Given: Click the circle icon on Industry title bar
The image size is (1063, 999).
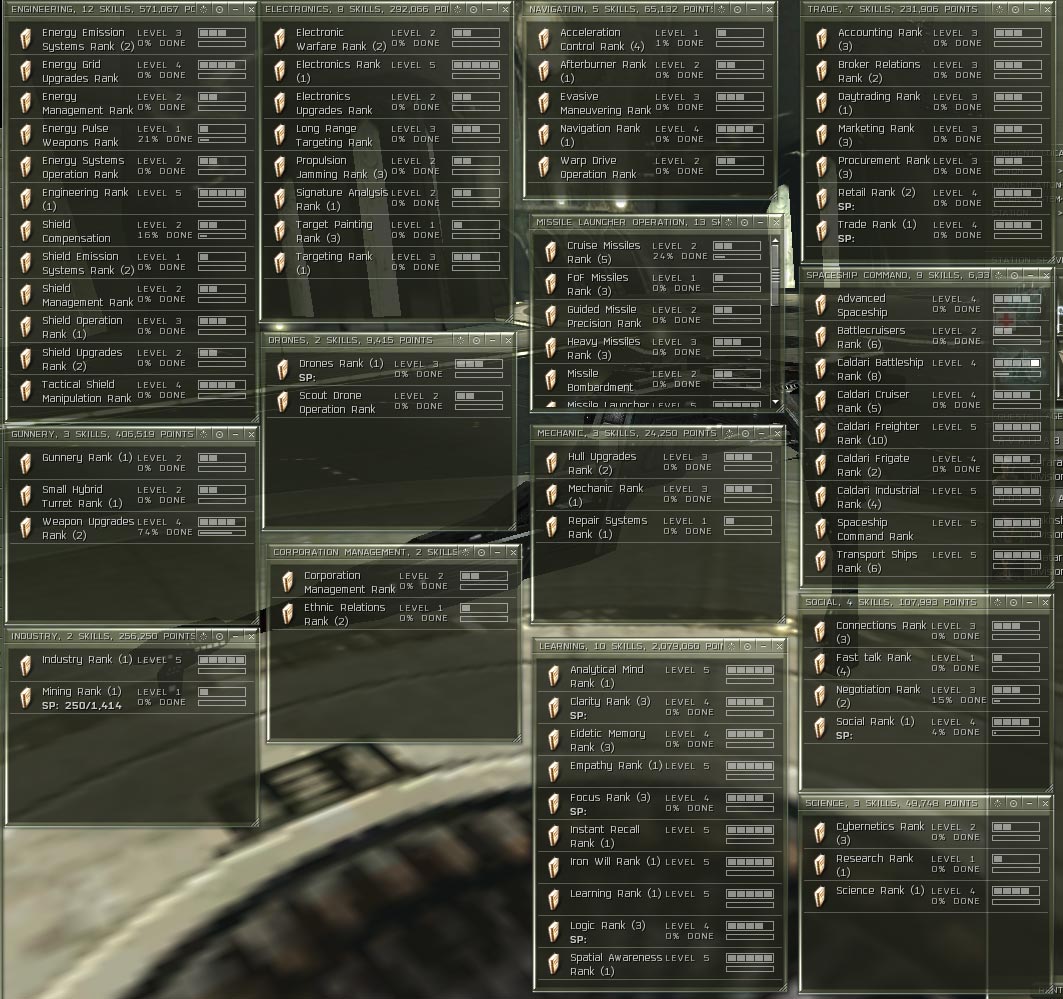Looking at the screenshot, I should tap(220, 636).
